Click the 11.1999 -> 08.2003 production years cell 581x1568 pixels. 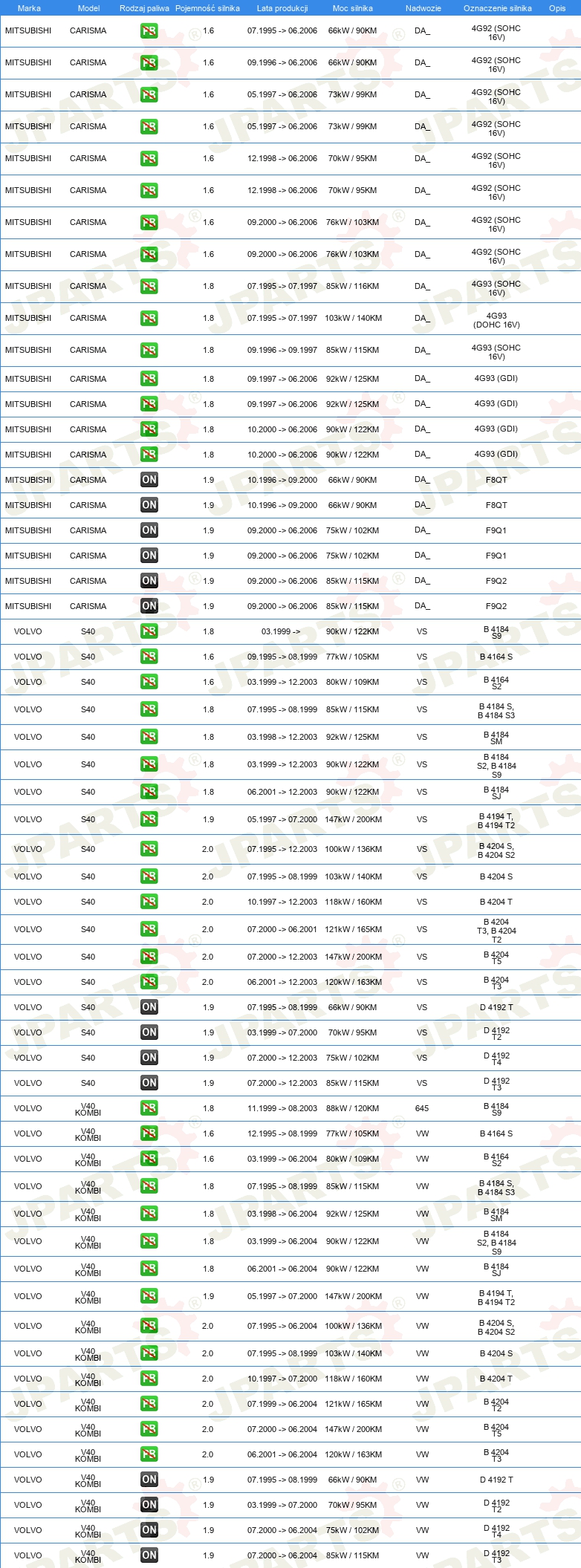(x=282, y=1108)
